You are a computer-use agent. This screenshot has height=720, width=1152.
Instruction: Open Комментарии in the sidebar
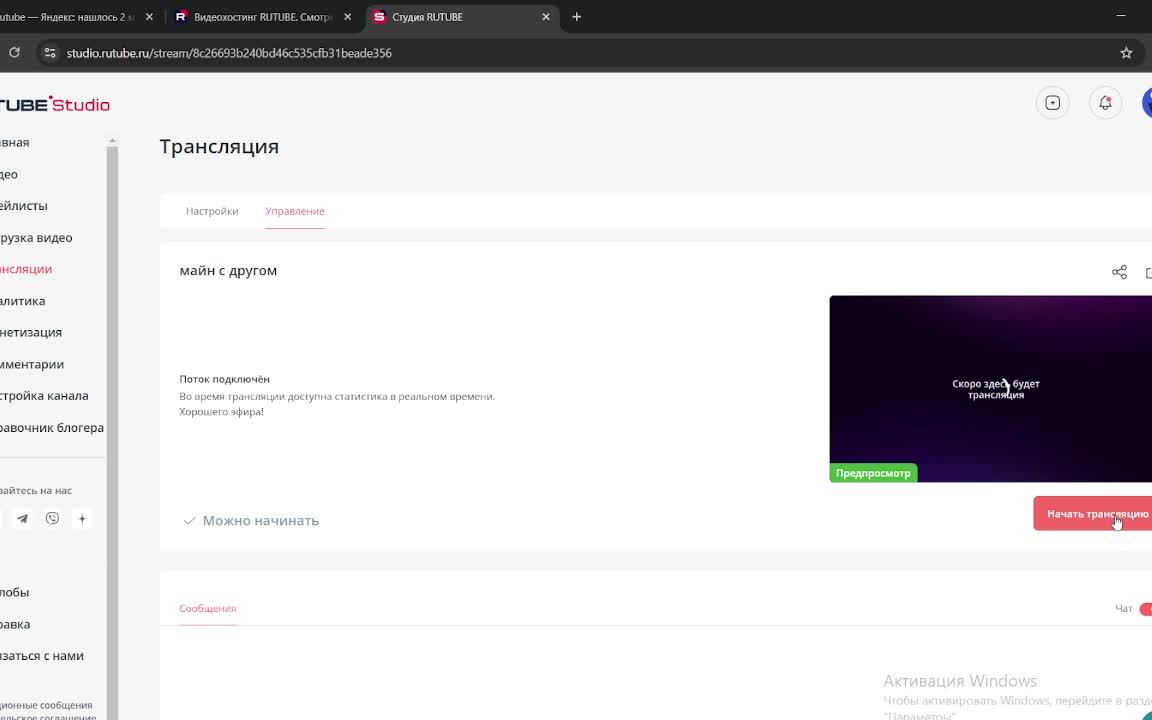[x=32, y=364]
